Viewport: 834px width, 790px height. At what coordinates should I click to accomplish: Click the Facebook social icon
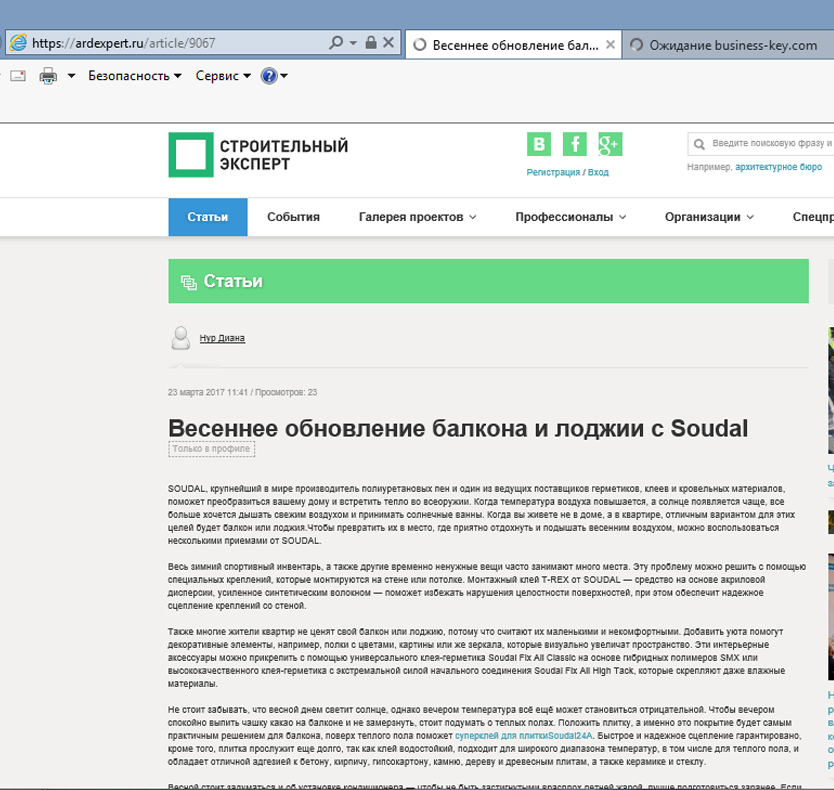(574, 144)
